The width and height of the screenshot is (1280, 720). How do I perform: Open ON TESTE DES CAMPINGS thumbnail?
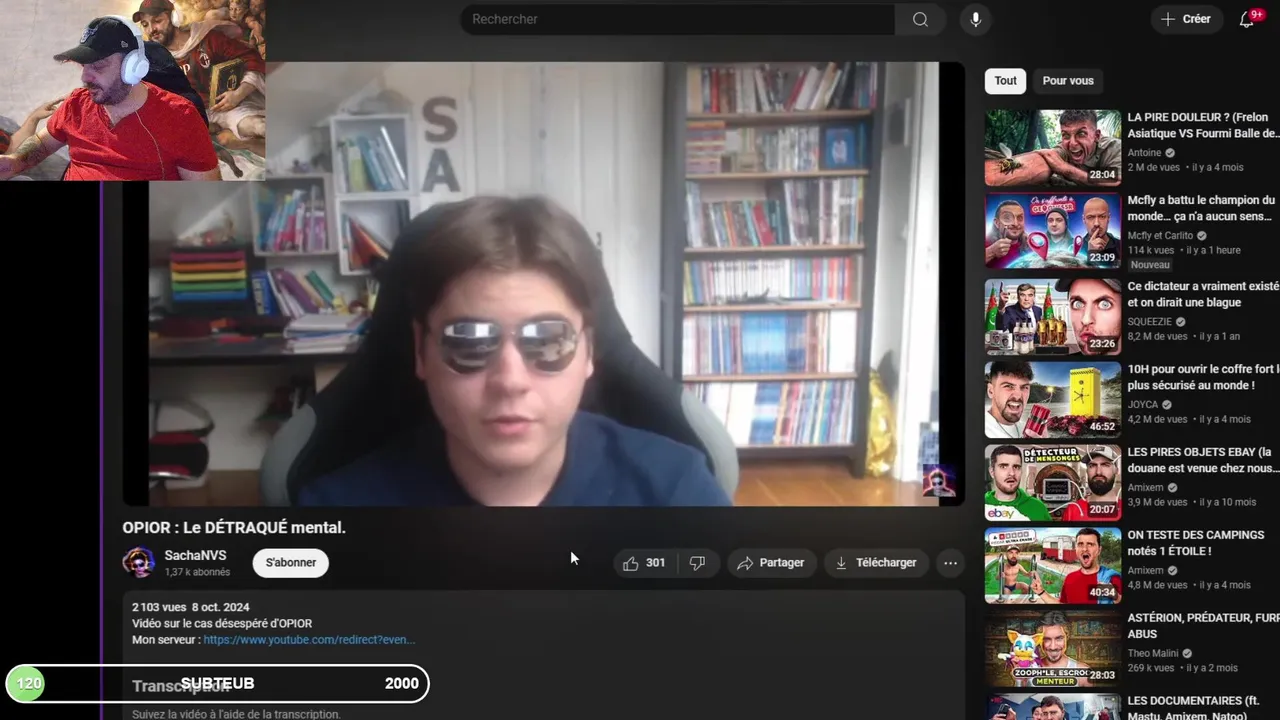coord(1053,566)
